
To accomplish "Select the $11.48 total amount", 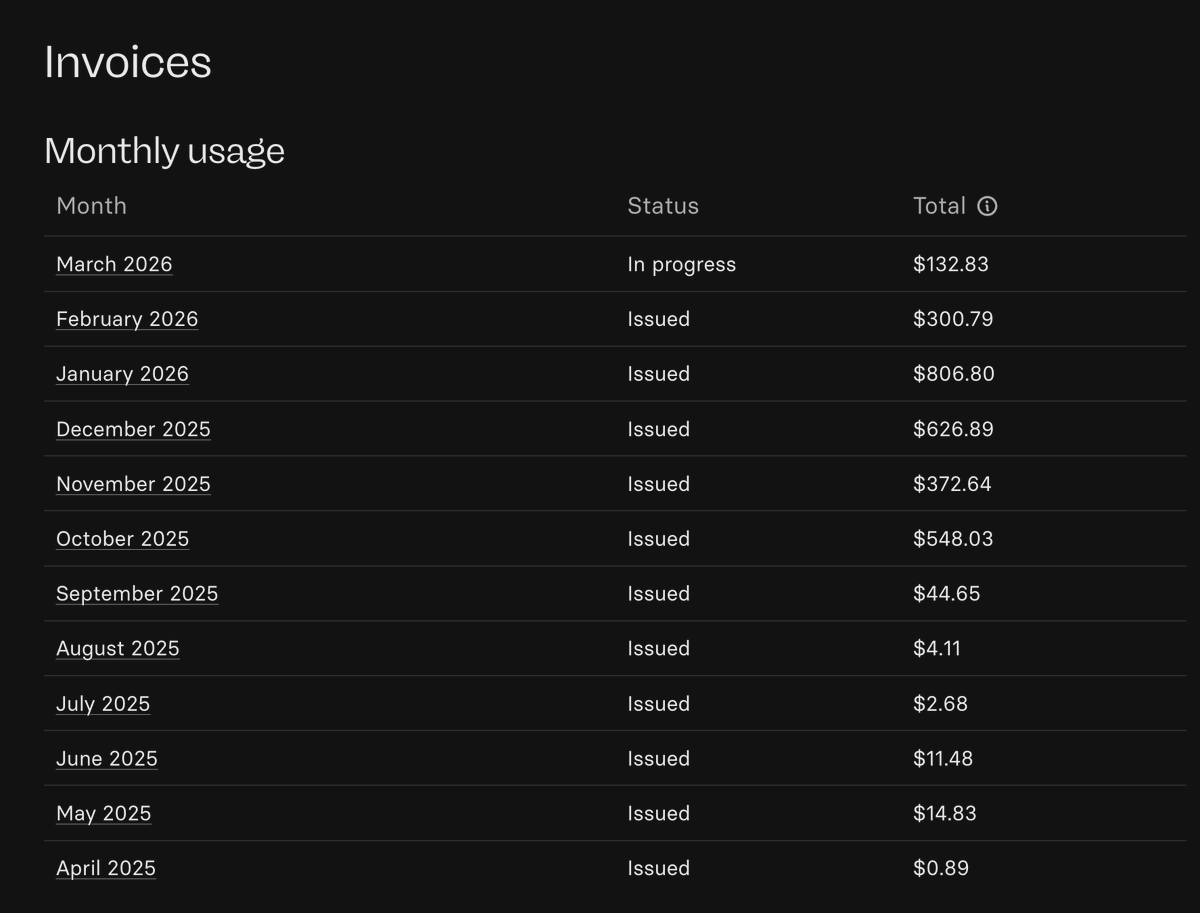I will (x=943, y=759).
